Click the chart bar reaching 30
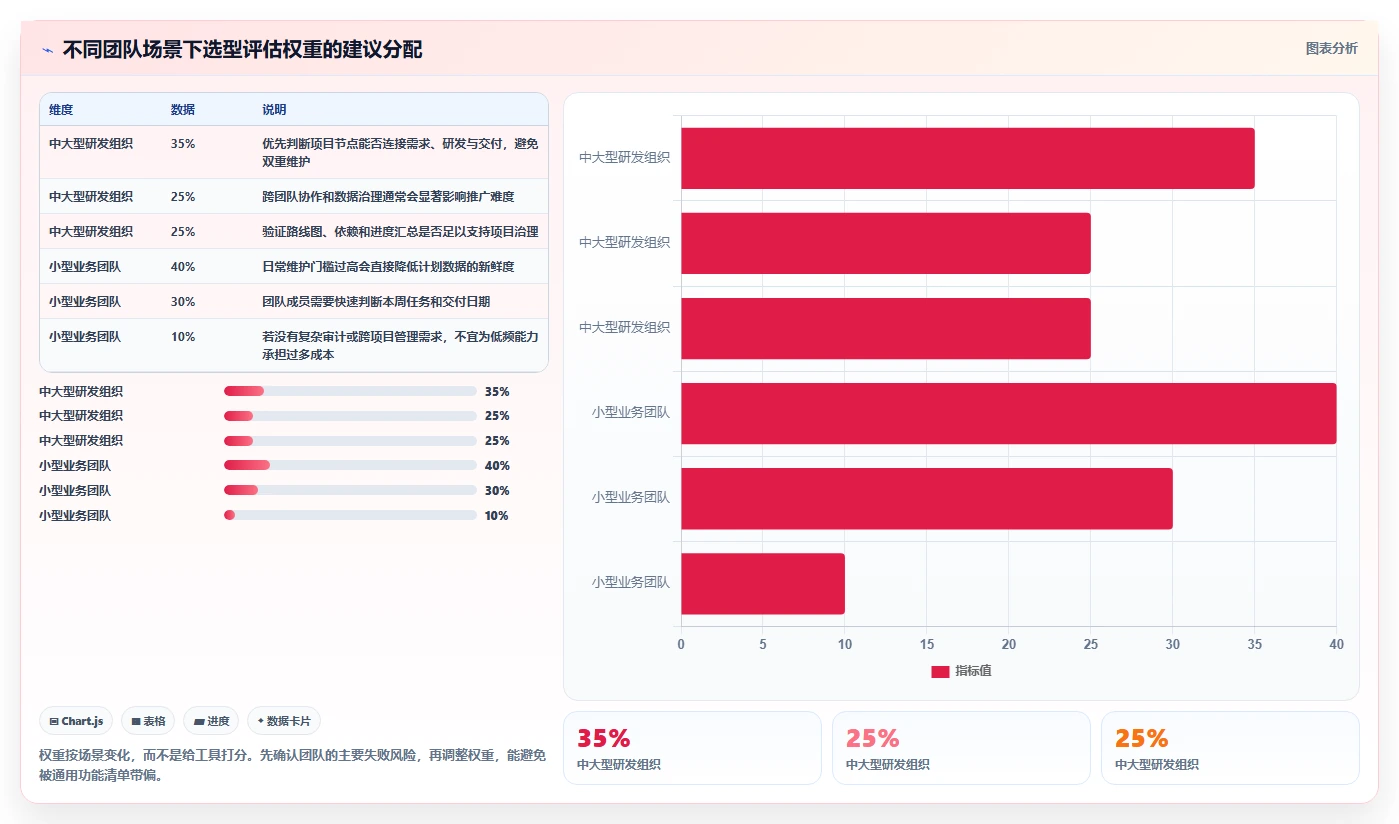This screenshot has width=1399, height=824. (x=926, y=498)
